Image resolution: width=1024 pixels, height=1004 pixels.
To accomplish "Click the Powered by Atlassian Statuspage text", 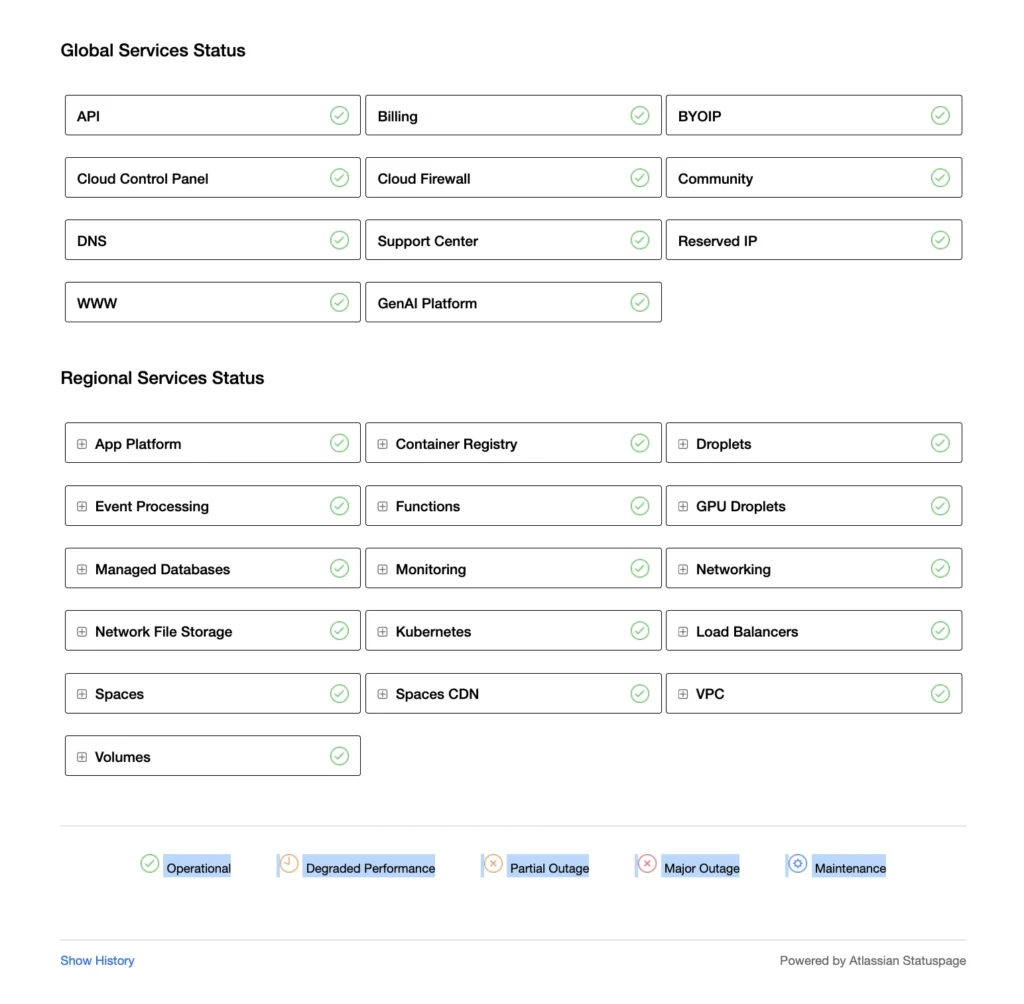I will 872,960.
